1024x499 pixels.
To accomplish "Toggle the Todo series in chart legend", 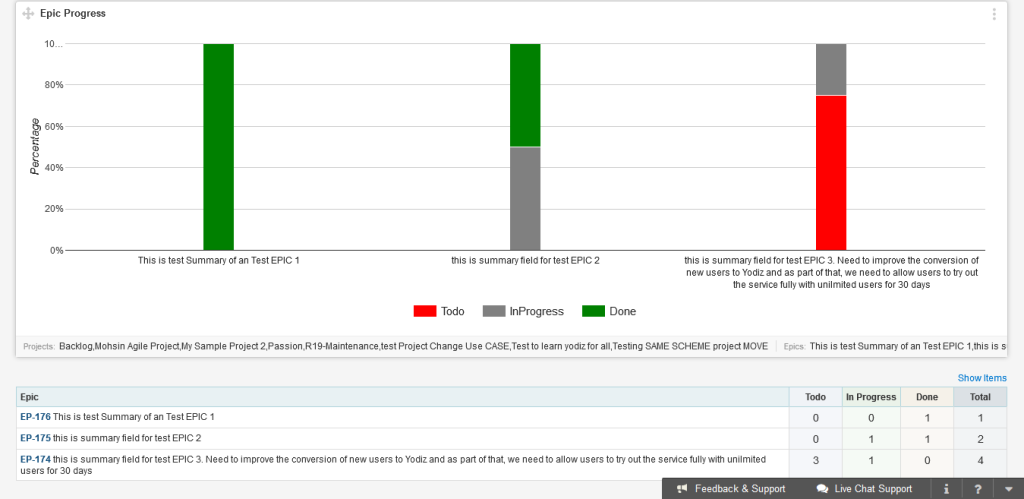I will coord(438,311).
